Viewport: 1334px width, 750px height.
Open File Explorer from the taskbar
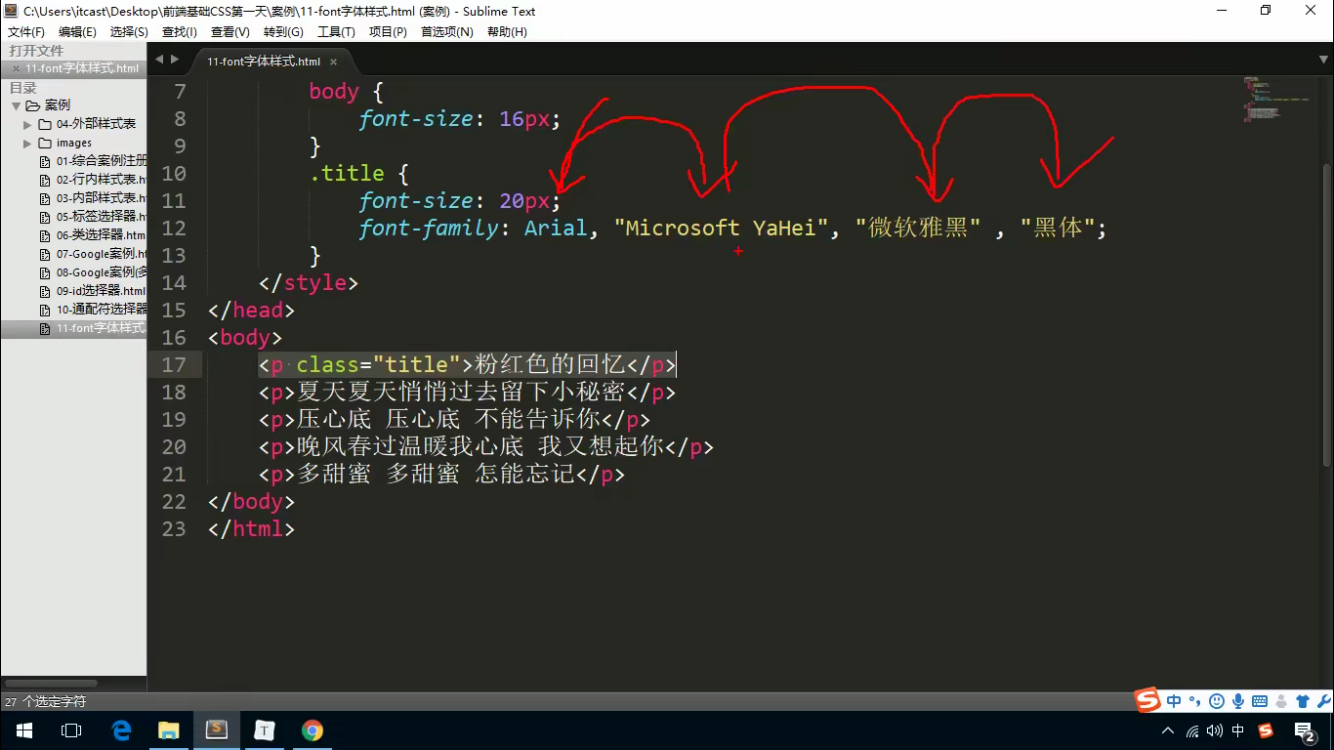point(168,731)
